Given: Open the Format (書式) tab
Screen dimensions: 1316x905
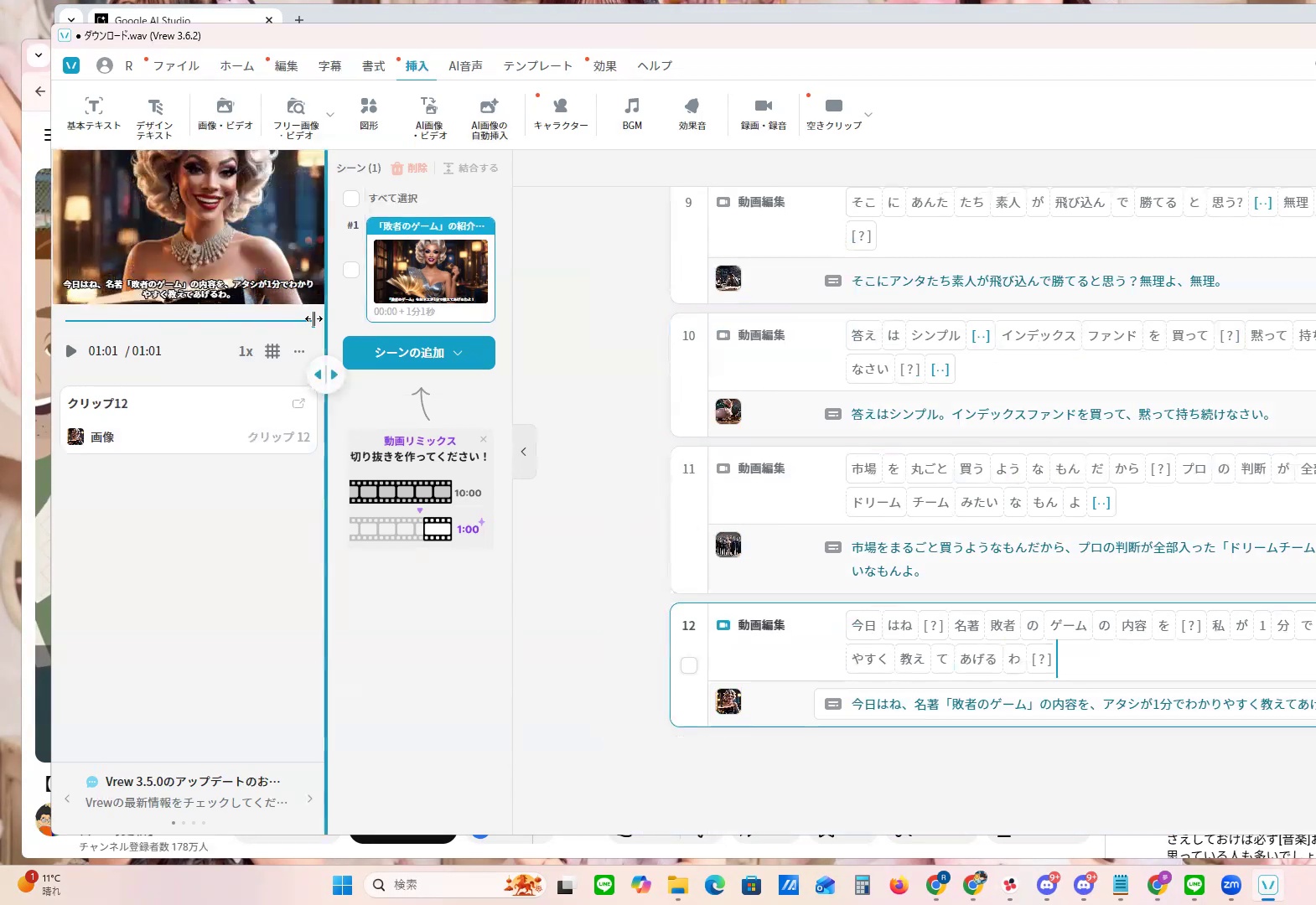Looking at the screenshot, I should [373, 65].
